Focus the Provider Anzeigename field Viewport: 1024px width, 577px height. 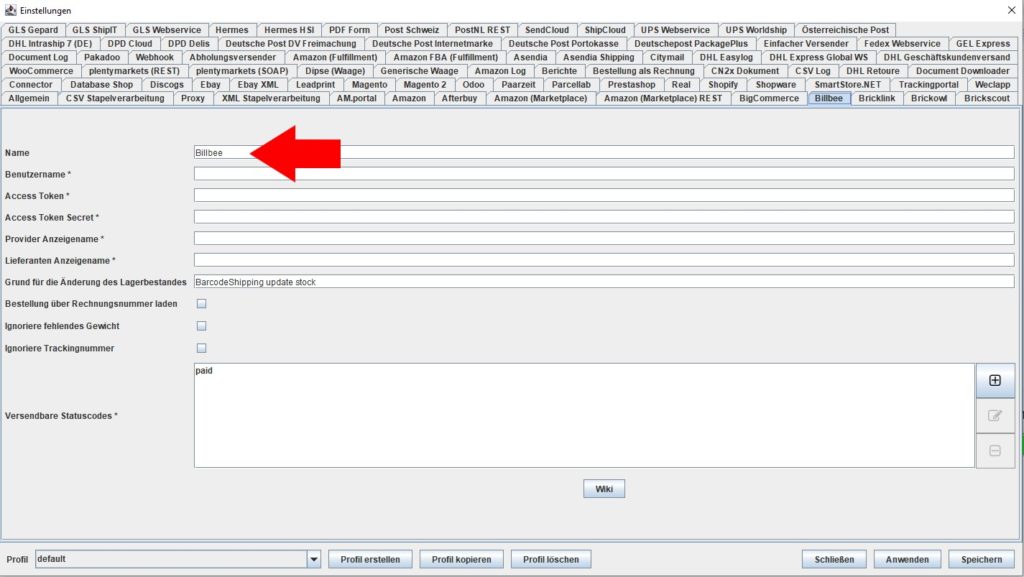(604, 239)
